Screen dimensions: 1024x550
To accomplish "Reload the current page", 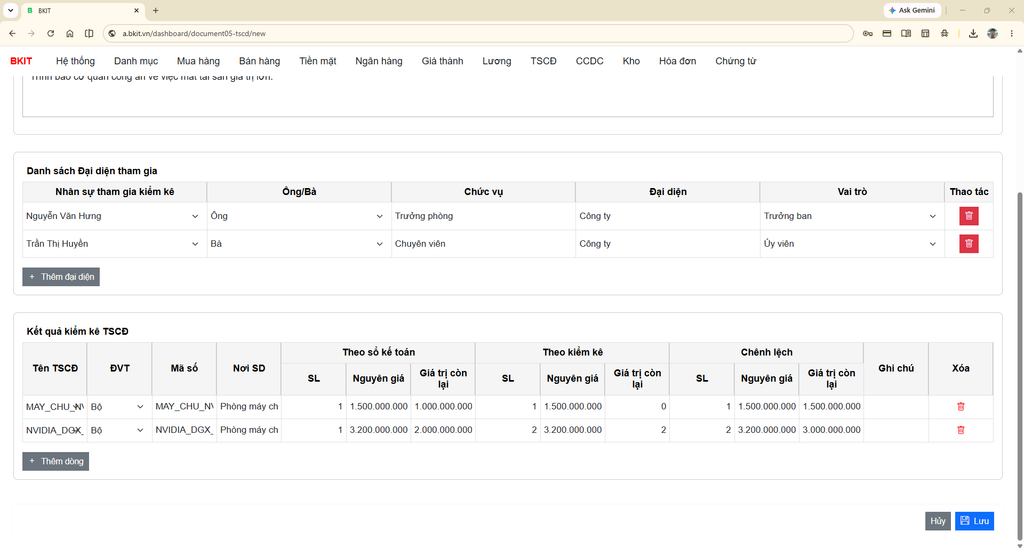I will pos(50,33).
